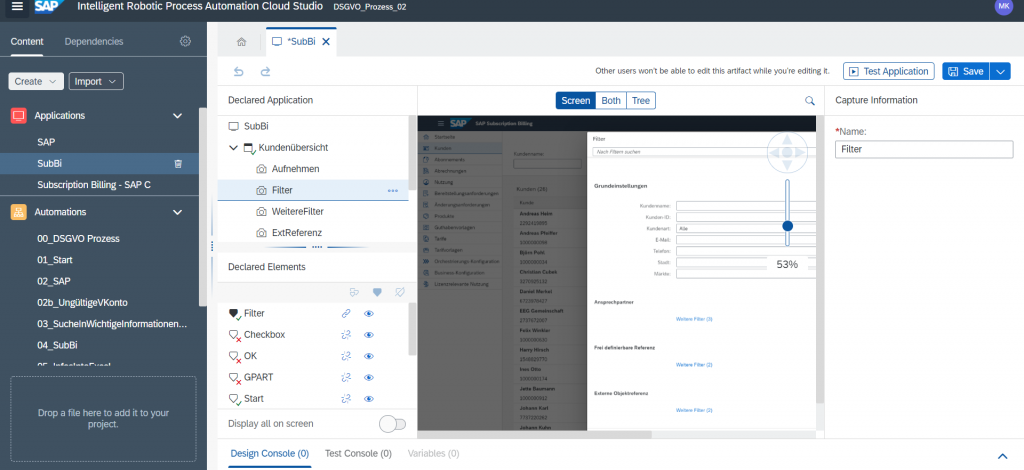1024x470 pixels.
Task: Click camera icon beside Aufnehmen capture
Action: point(261,169)
